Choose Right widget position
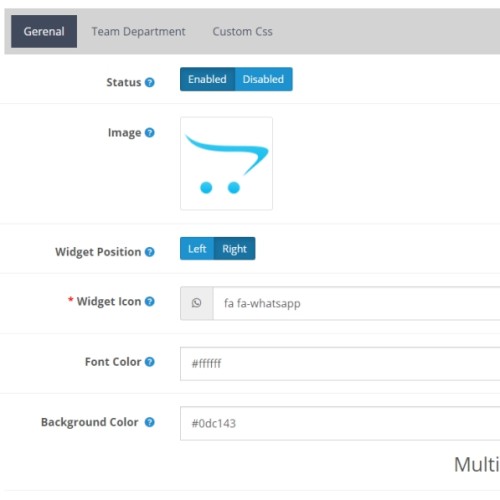This screenshot has width=500, height=500. pos(234,249)
